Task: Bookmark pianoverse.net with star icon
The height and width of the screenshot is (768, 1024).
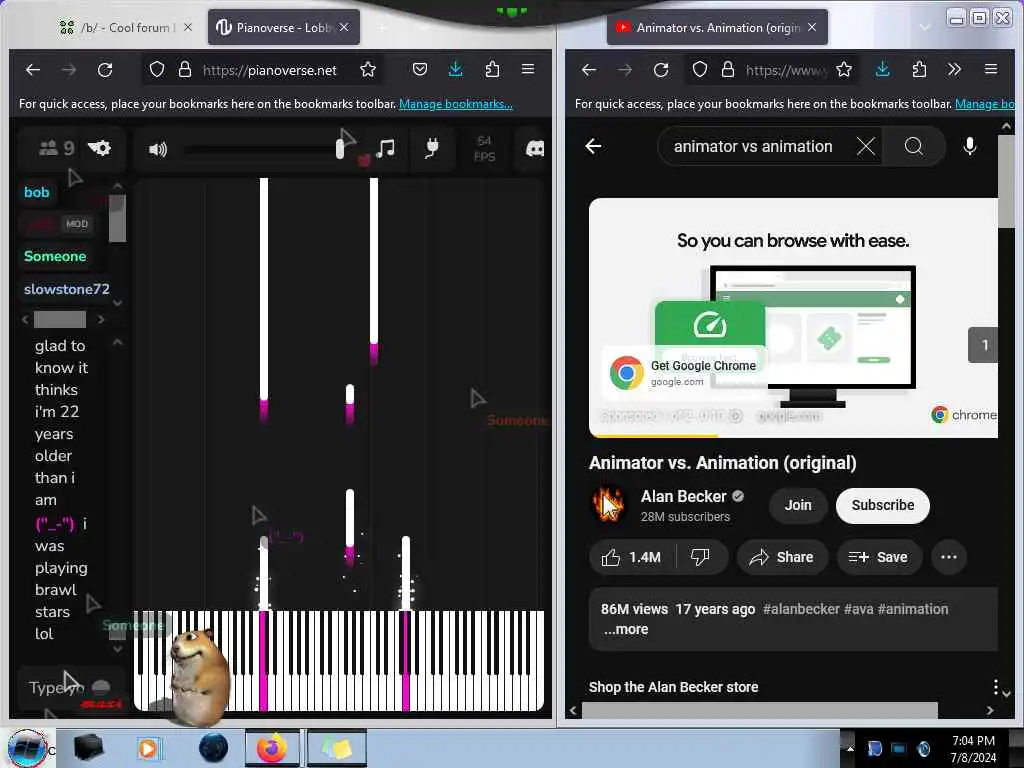Action: click(x=368, y=69)
